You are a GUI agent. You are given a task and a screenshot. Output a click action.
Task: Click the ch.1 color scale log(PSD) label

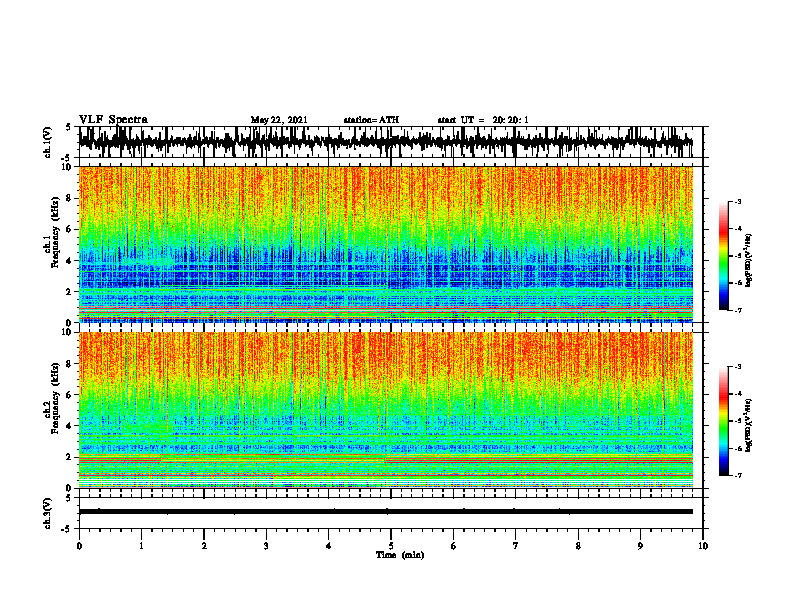click(749, 260)
